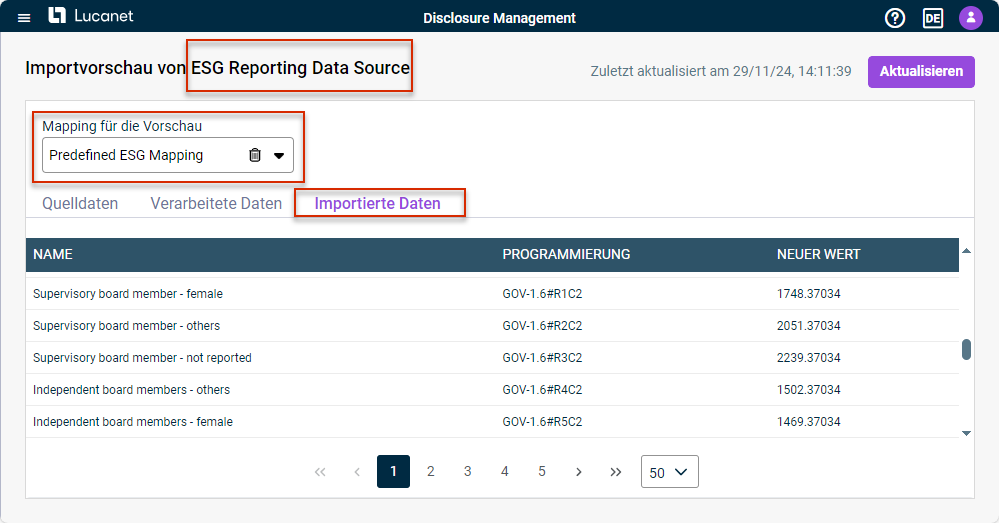Click the scrollbar down arrow
This screenshot has height=523, width=999.
[966, 433]
